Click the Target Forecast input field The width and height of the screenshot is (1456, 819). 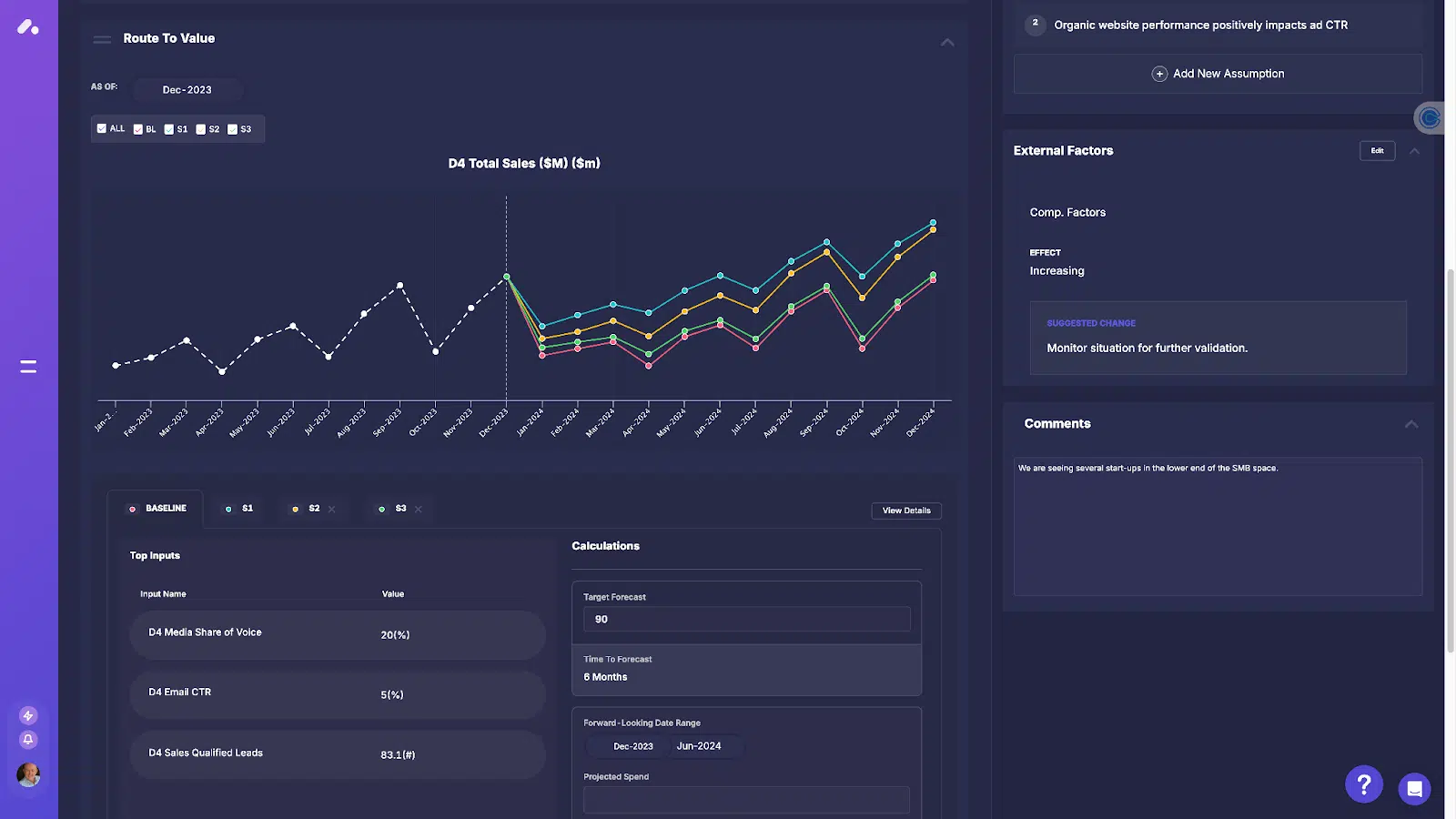pos(746,619)
